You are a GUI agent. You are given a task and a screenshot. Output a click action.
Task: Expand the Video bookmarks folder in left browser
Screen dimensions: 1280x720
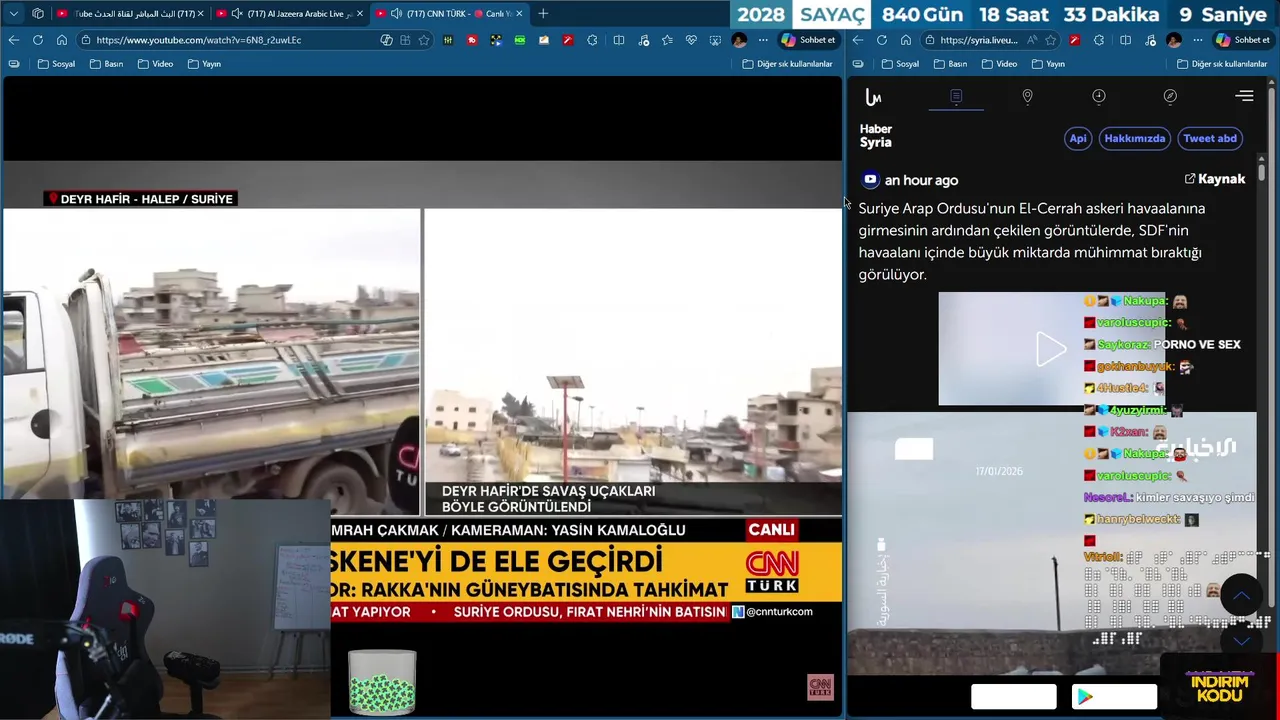(x=155, y=64)
